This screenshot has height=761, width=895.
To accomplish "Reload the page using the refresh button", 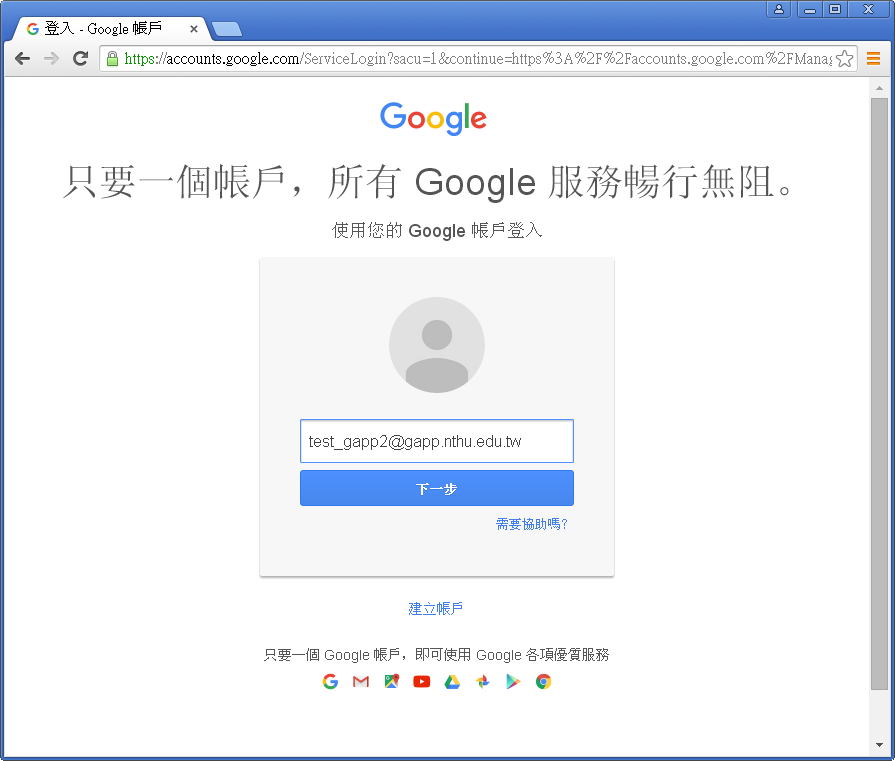I will pyautogui.click(x=80, y=59).
